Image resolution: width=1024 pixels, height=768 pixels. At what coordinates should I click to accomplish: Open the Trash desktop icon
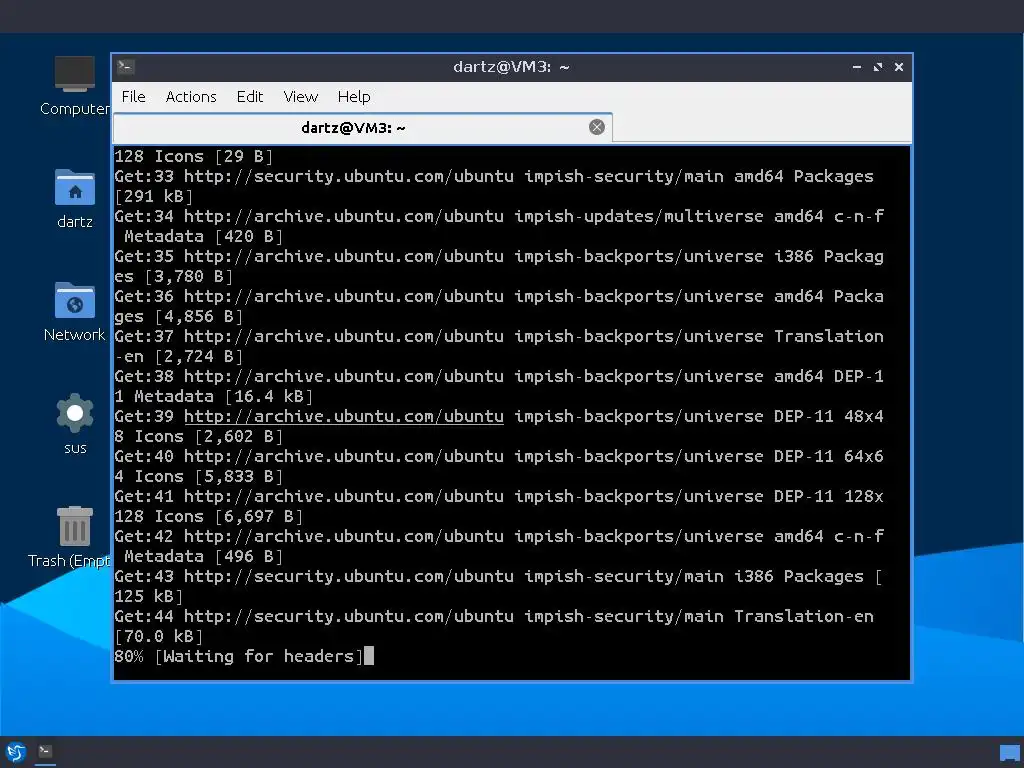[x=69, y=537]
